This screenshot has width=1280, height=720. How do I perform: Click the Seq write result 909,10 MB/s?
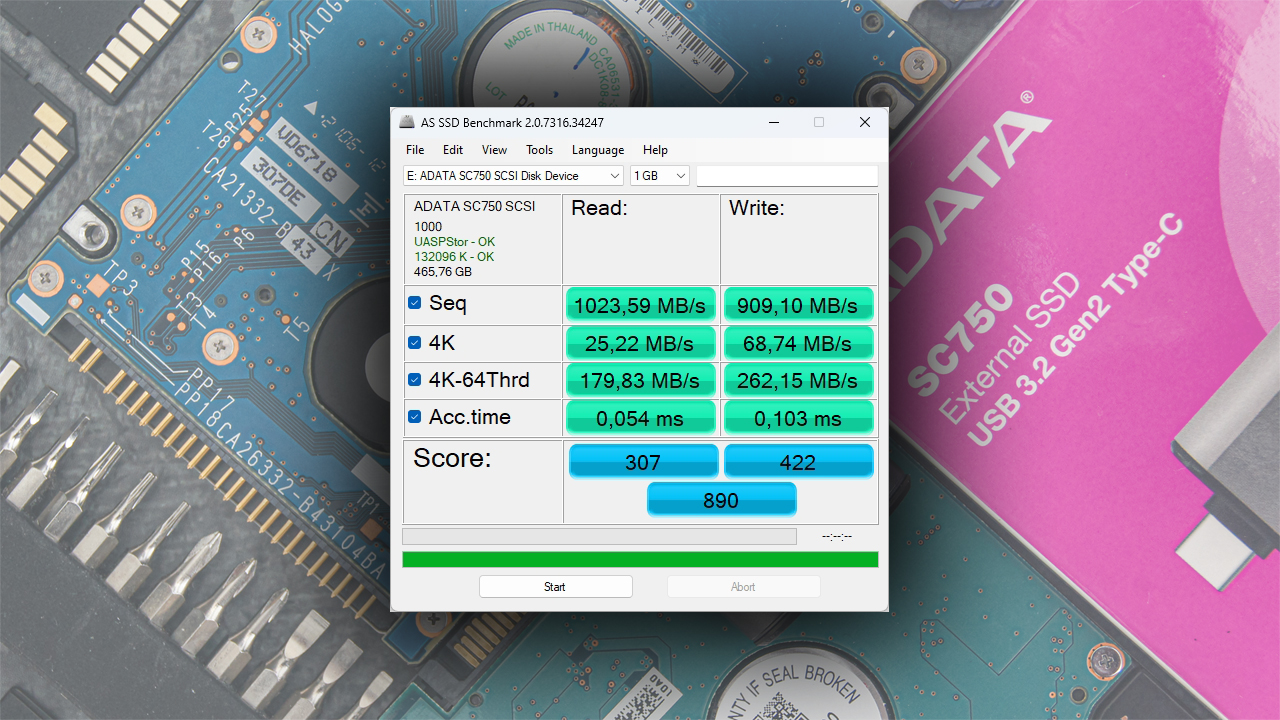click(799, 305)
